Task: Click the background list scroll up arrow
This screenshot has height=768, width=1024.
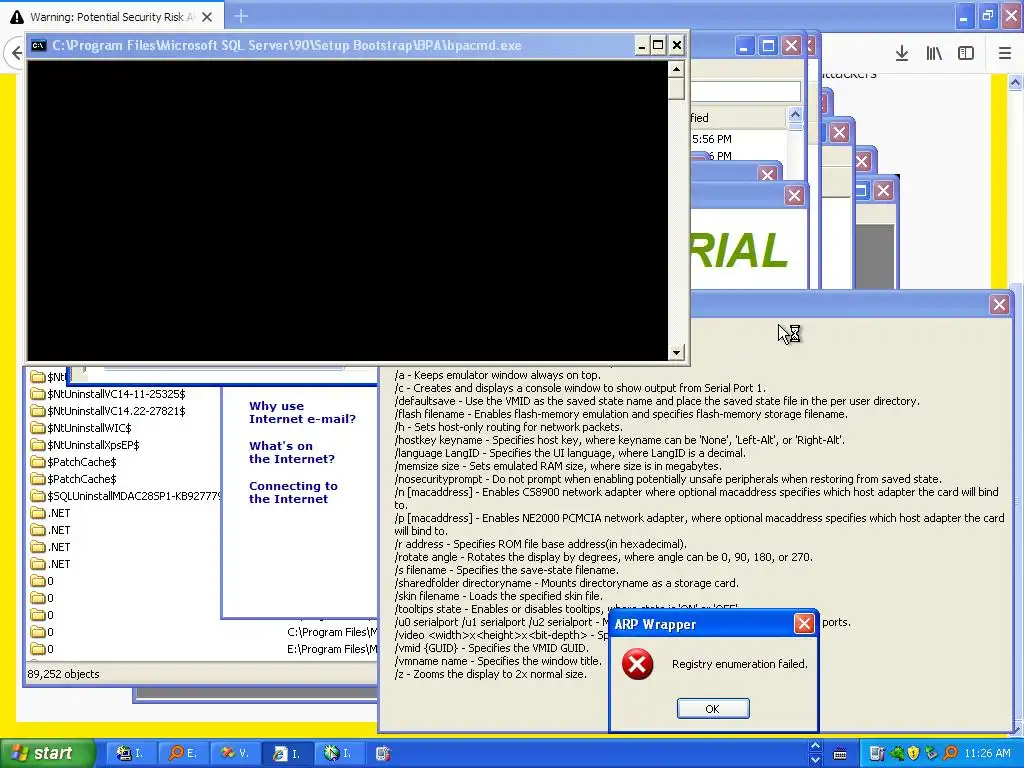Action: pos(795,114)
